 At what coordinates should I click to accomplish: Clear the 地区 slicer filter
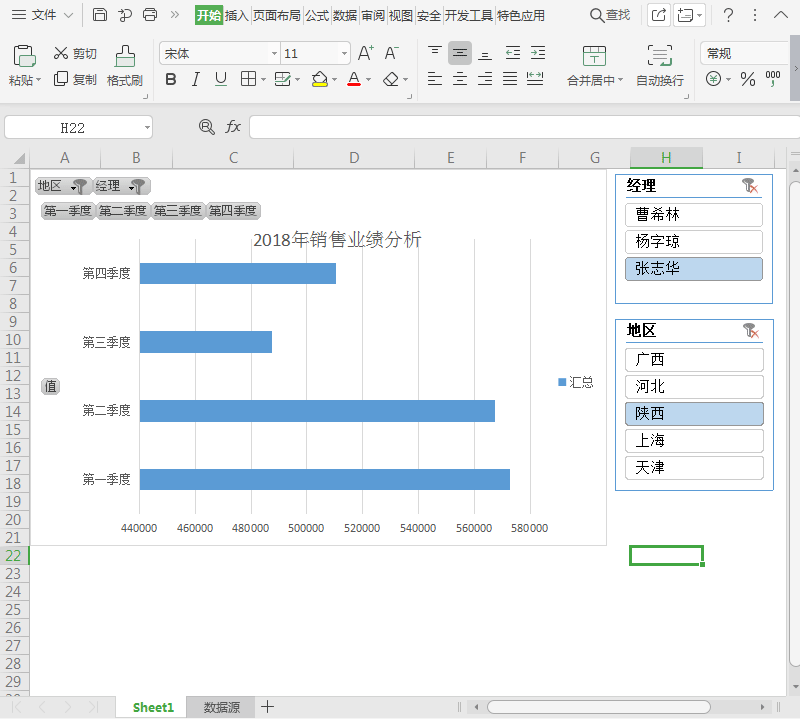pyautogui.click(x=751, y=331)
